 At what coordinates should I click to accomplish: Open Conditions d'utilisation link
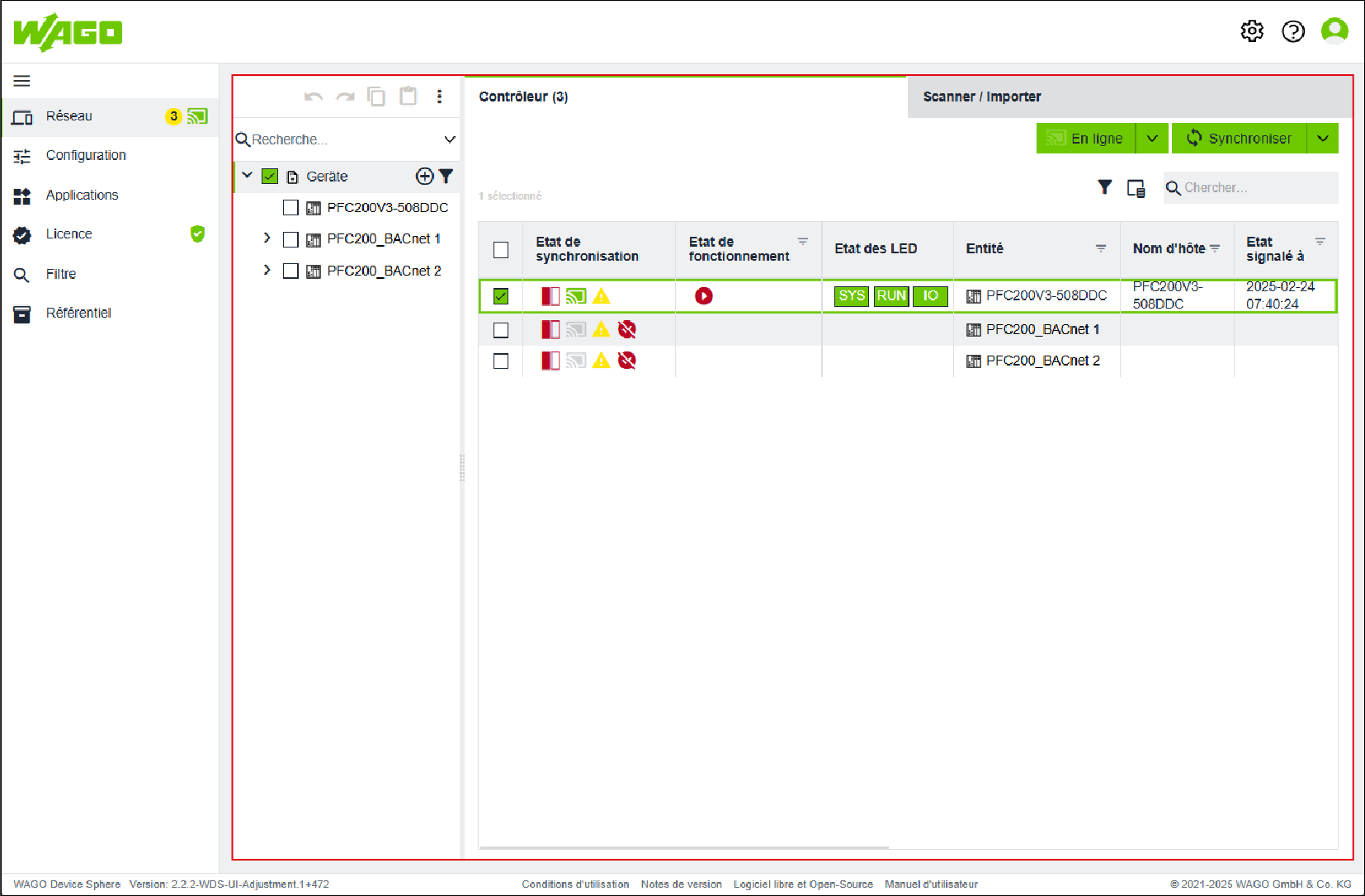pyautogui.click(x=575, y=884)
